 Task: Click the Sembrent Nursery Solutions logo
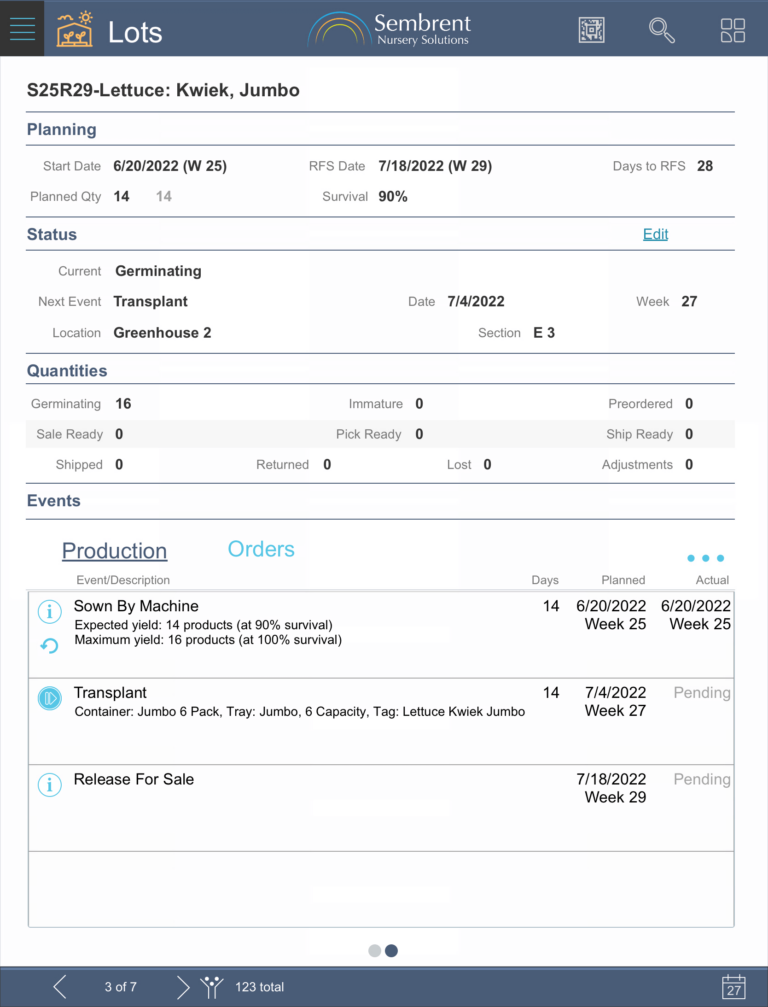(x=389, y=29)
